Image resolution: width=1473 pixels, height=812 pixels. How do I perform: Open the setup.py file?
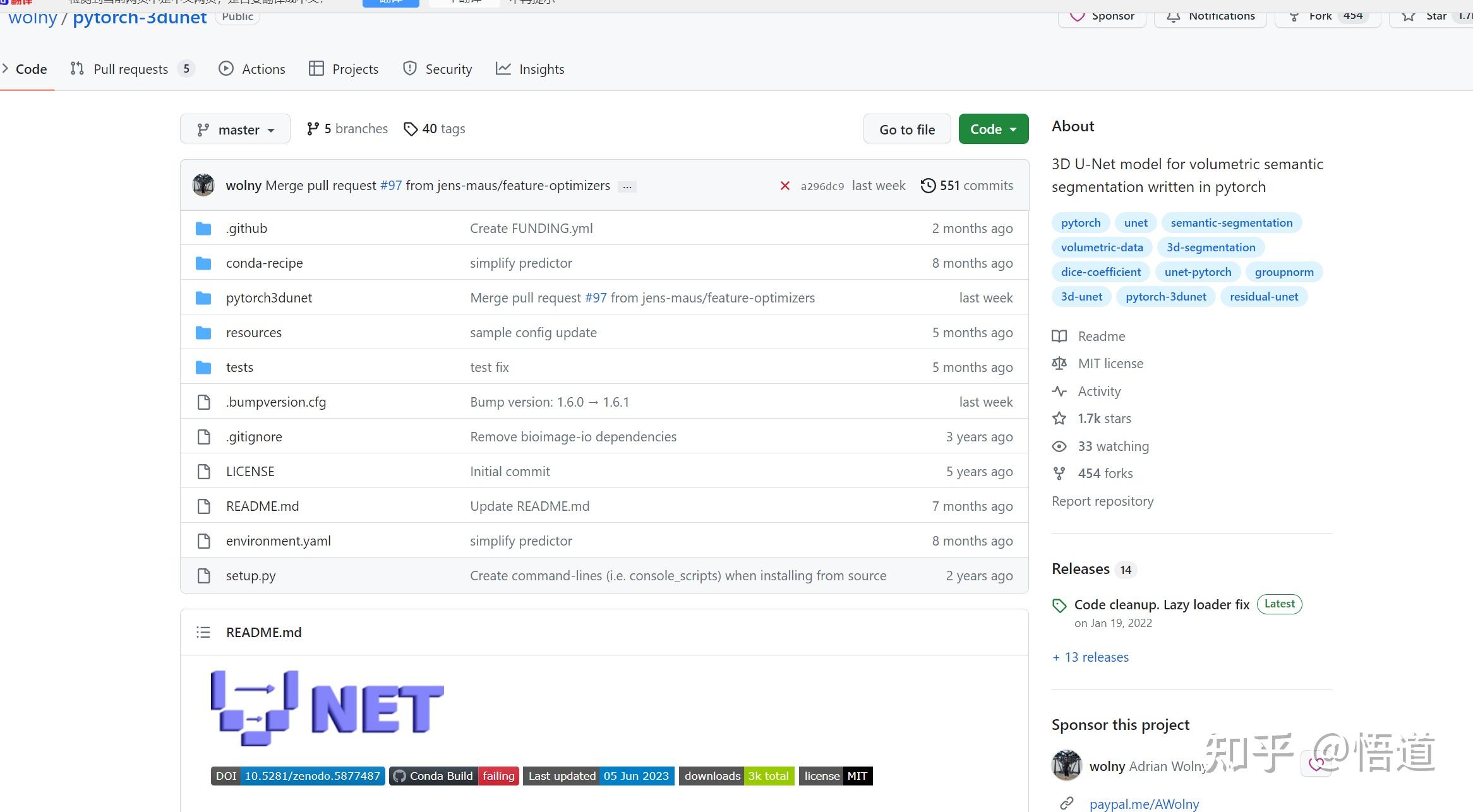(251, 576)
